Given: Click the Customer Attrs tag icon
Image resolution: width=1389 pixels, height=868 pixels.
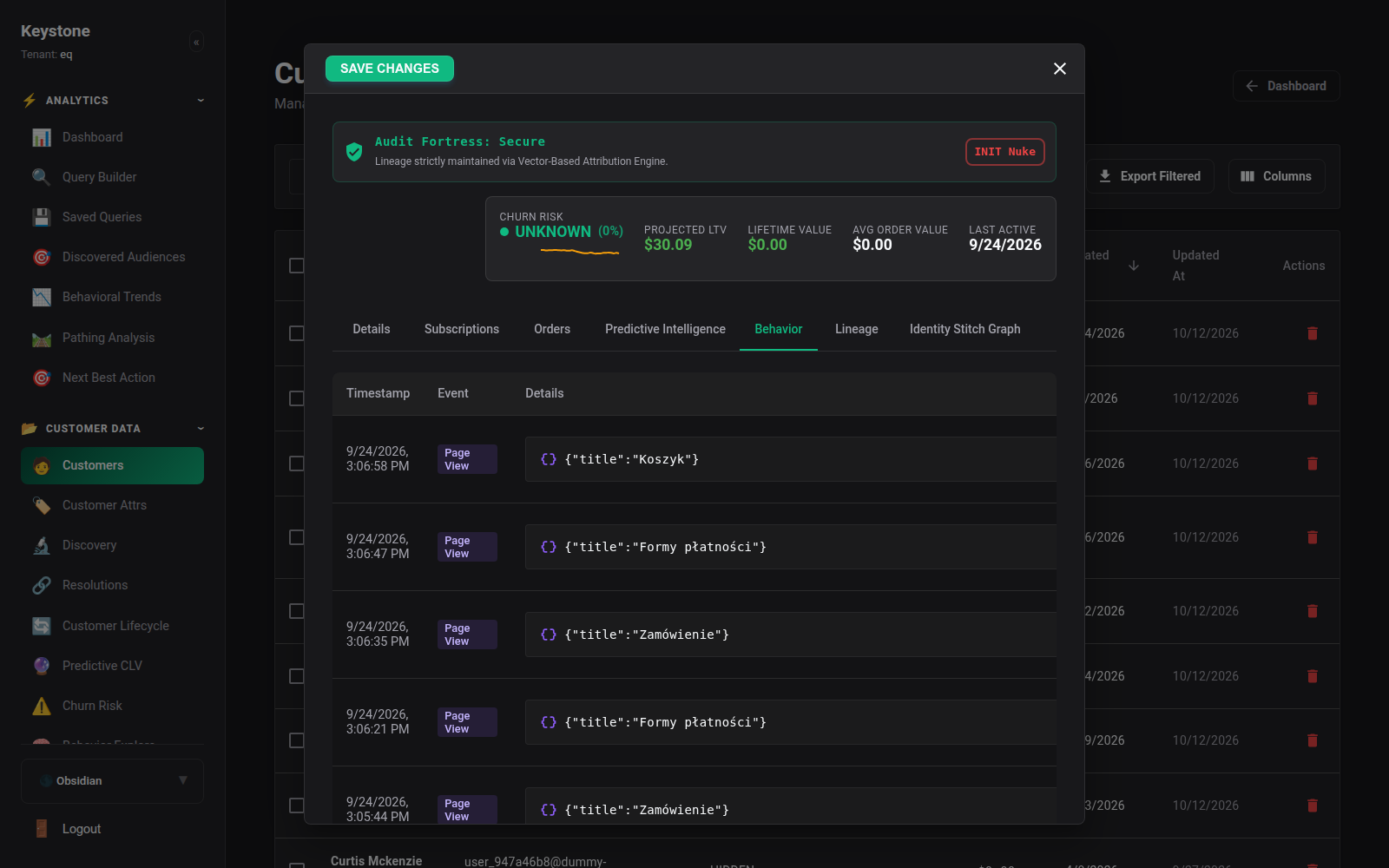Looking at the screenshot, I should [x=42, y=505].
